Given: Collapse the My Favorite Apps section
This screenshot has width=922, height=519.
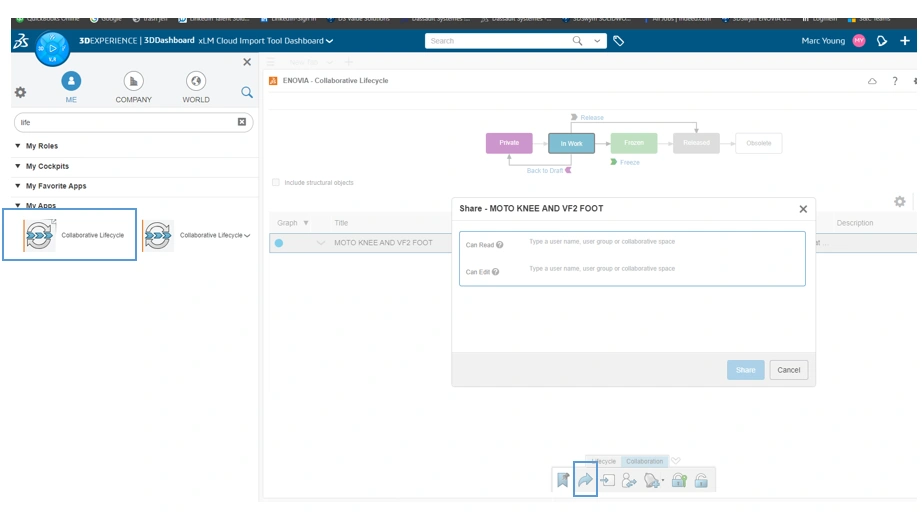Looking at the screenshot, I should (x=18, y=186).
